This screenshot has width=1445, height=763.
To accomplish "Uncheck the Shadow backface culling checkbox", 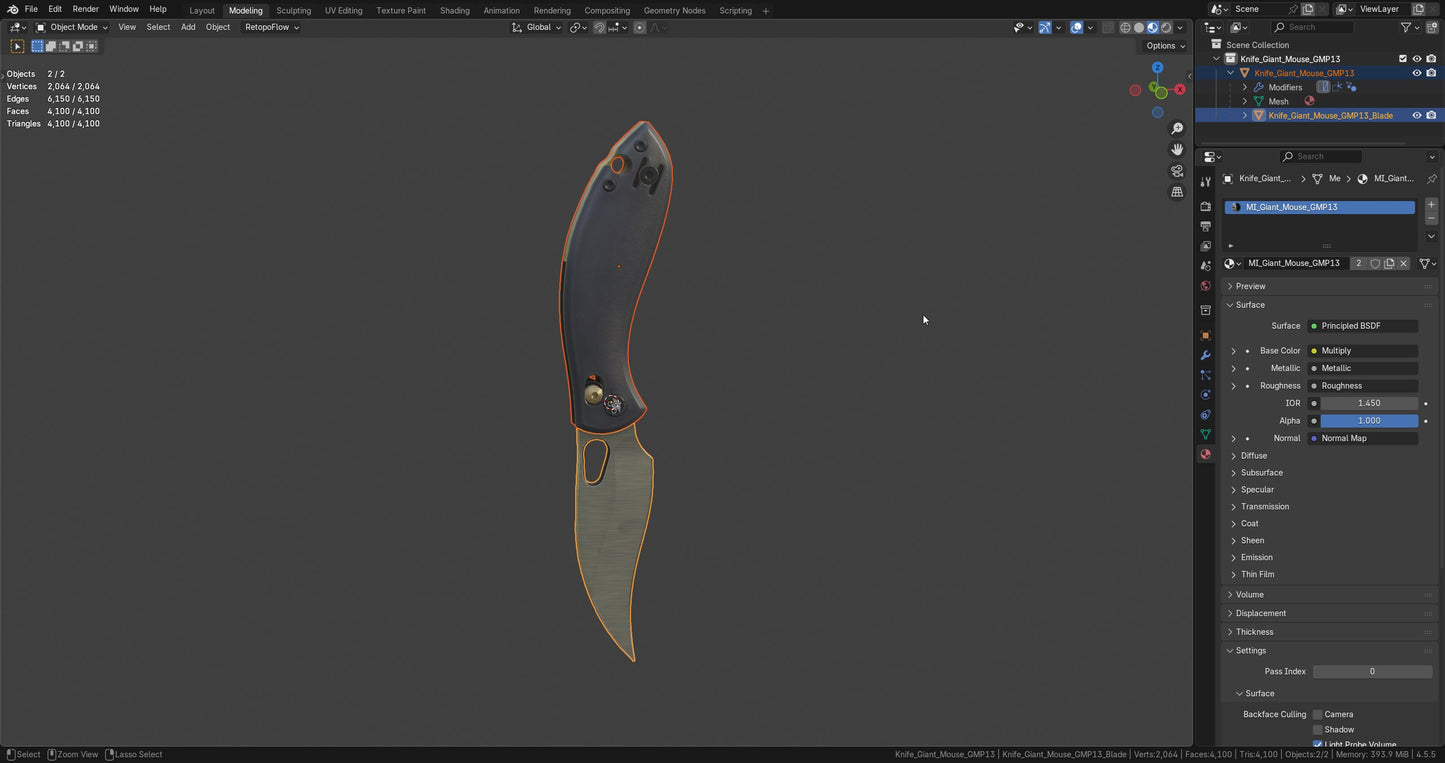I will (1318, 729).
